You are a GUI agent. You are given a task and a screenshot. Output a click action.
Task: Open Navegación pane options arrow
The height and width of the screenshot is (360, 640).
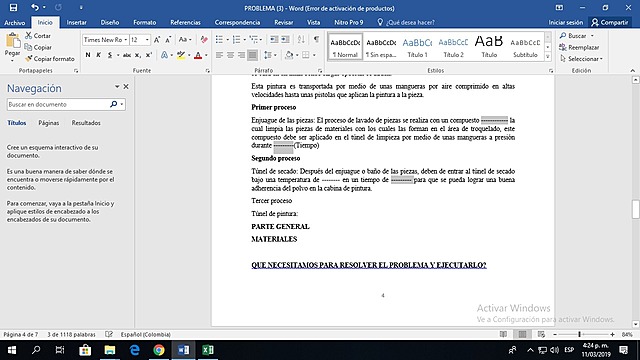click(x=117, y=87)
